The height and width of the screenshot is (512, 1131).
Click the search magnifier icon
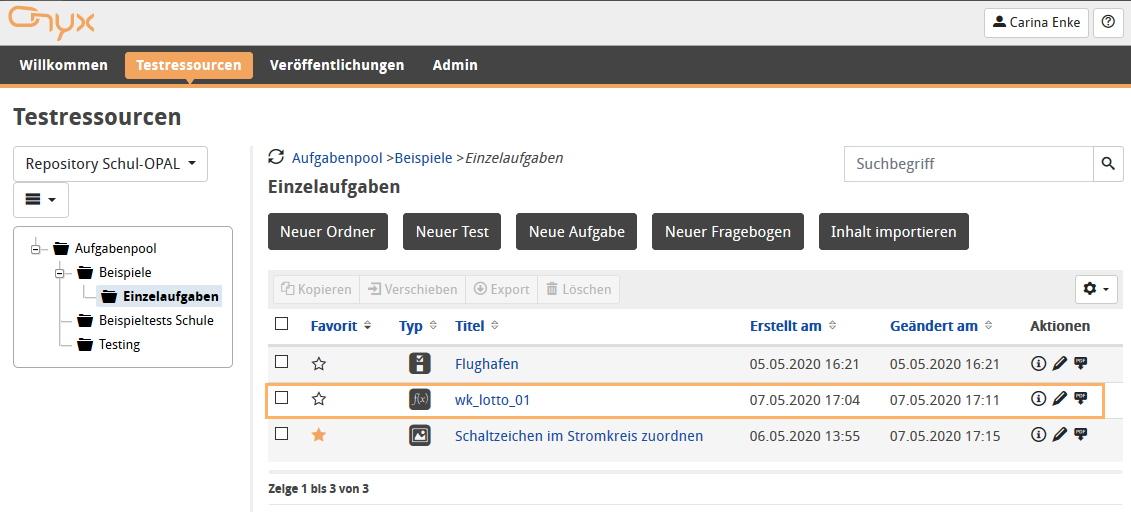[1107, 163]
